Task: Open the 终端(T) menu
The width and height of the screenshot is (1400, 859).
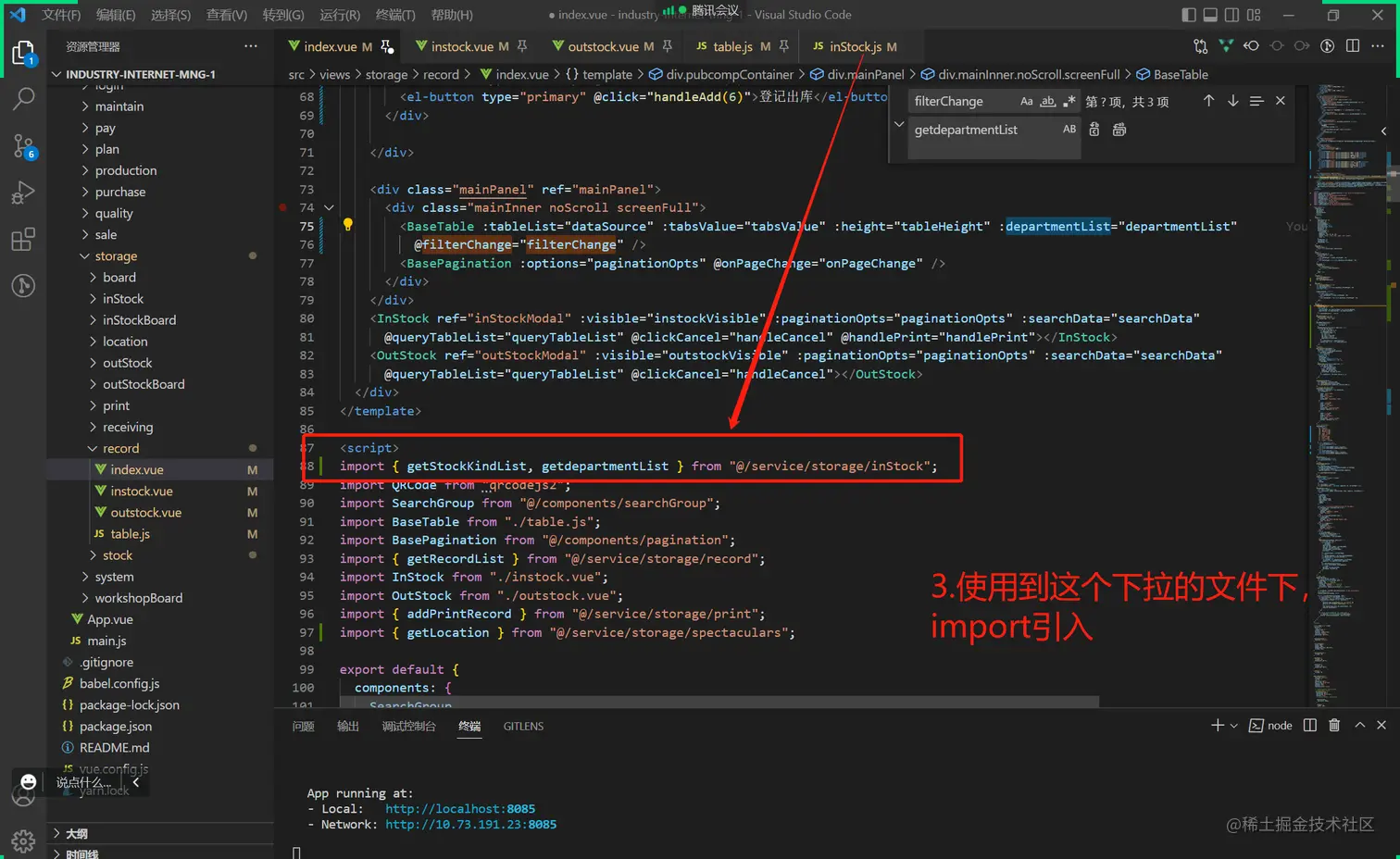Action: (x=395, y=15)
